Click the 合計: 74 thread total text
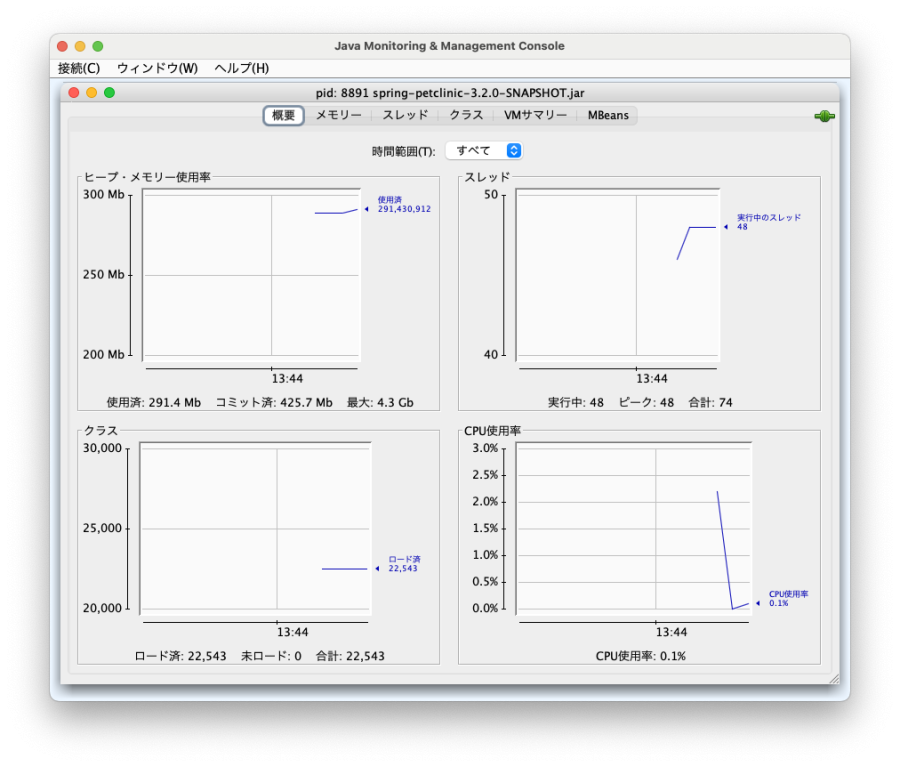900x767 pixels. pyautogui.click(x=711, y=402)
